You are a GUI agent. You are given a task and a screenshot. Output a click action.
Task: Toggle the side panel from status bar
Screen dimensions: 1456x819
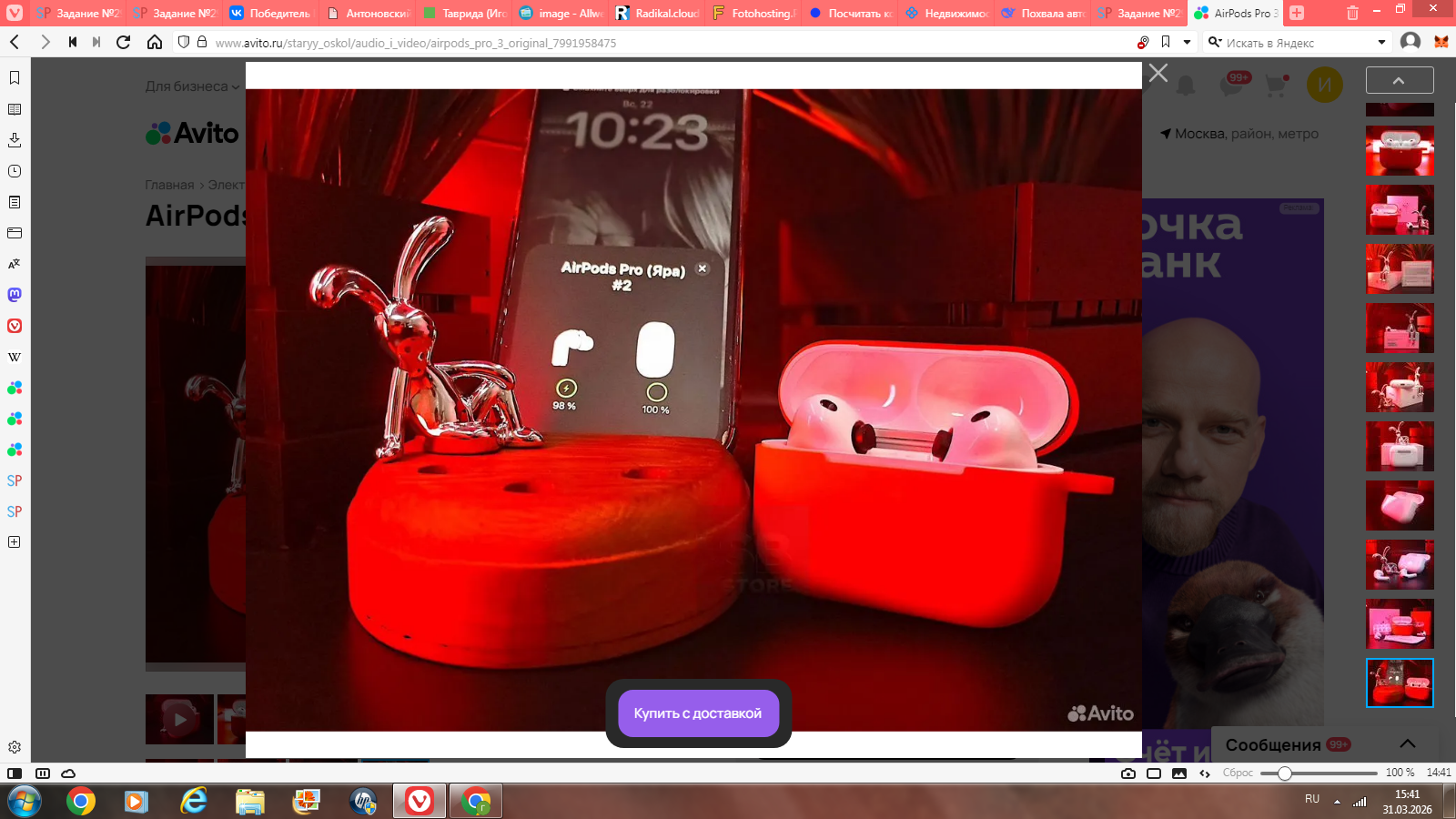[15, 773]
